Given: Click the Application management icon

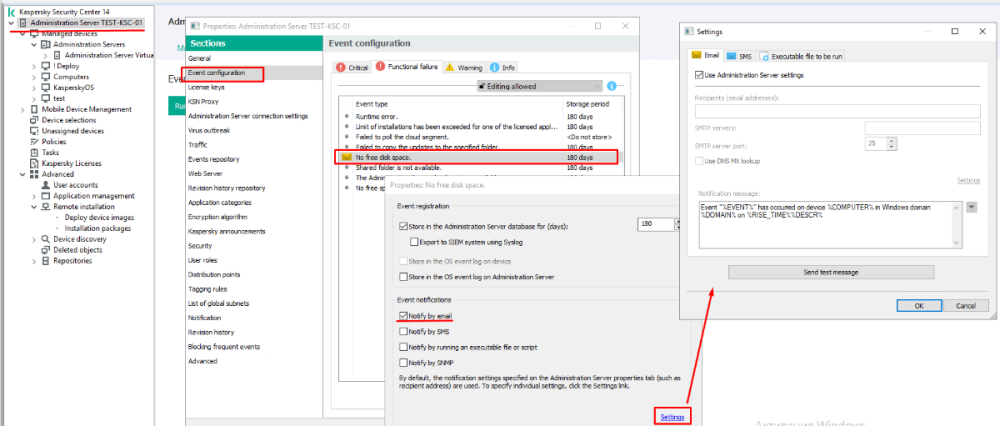Looking at the screenshot, I should pyautogui.click(x=45, y=196).
